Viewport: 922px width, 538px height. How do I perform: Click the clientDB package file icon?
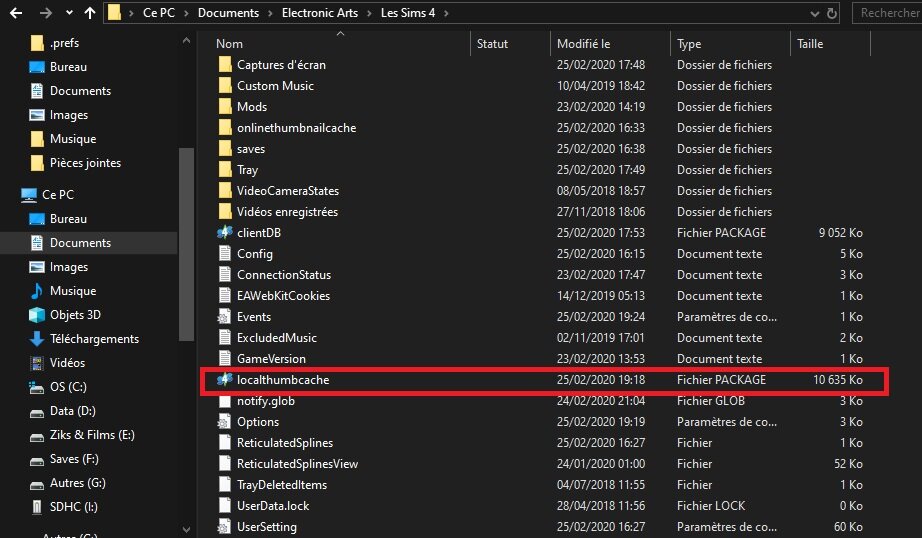[x=225, y=232]
